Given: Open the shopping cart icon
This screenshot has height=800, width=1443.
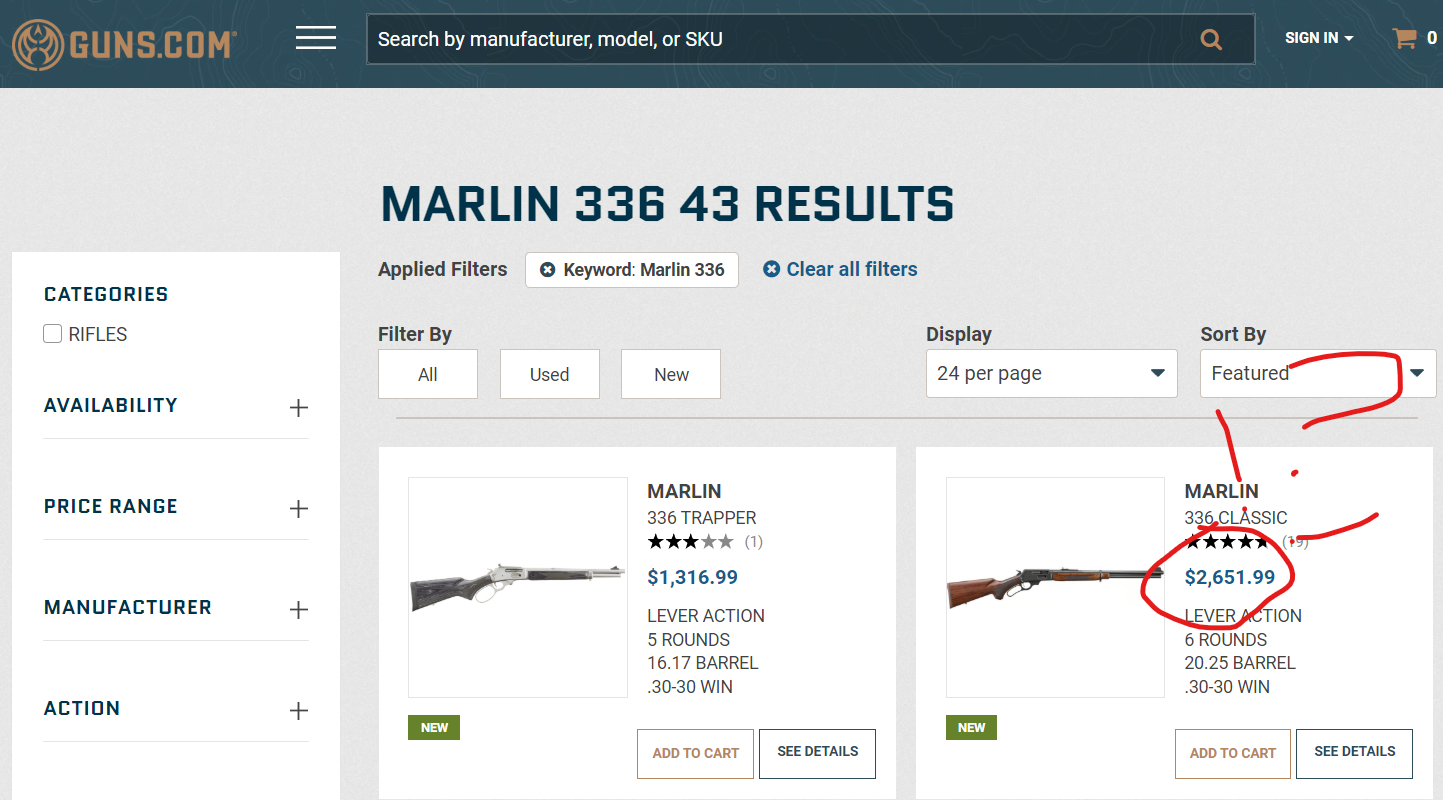Looking at the screenshot, I should pos(1405,38).
